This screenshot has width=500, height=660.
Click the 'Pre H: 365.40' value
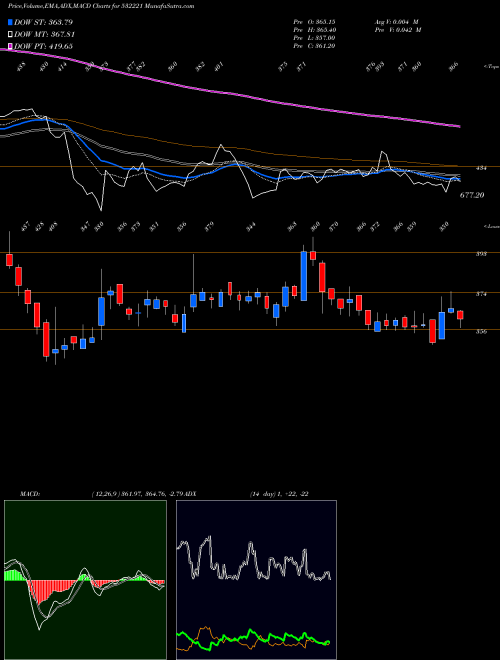(x=314, y=30)
